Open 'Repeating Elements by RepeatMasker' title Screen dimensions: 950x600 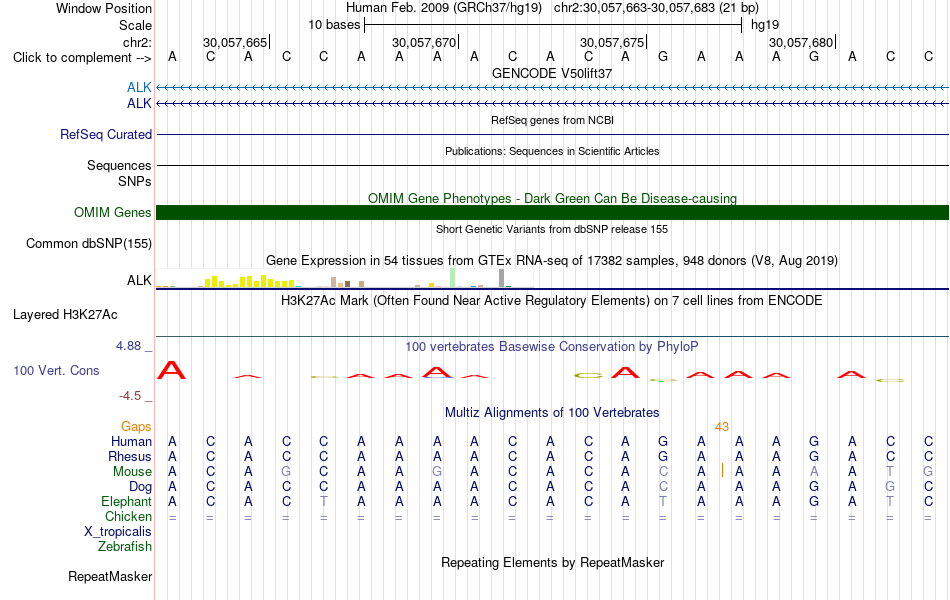pos(552,562)
